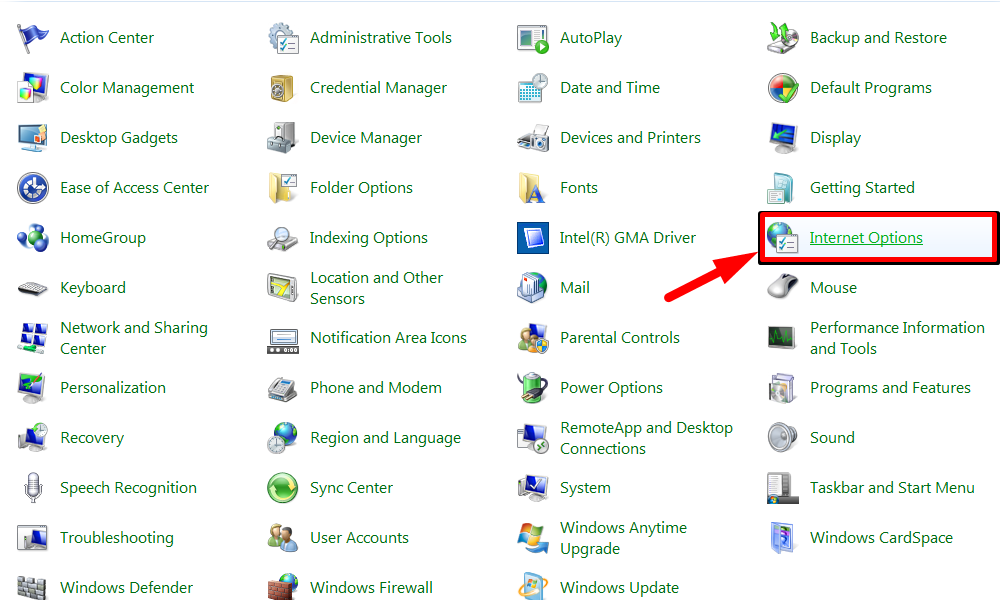Open Programs and Features
The width and height of the screenshot is (1000, 600).
(x=890, y=388)
